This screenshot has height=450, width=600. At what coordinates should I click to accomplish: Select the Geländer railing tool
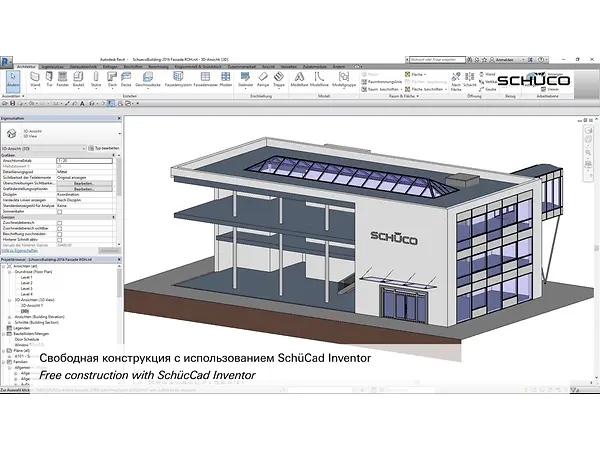(245, 79)
